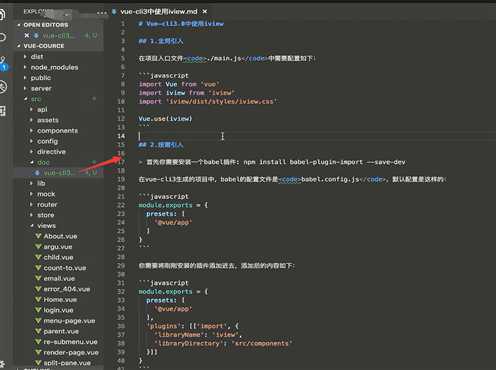
Task: Click the Vue icon beside About.vue
Action: point(38,236)
